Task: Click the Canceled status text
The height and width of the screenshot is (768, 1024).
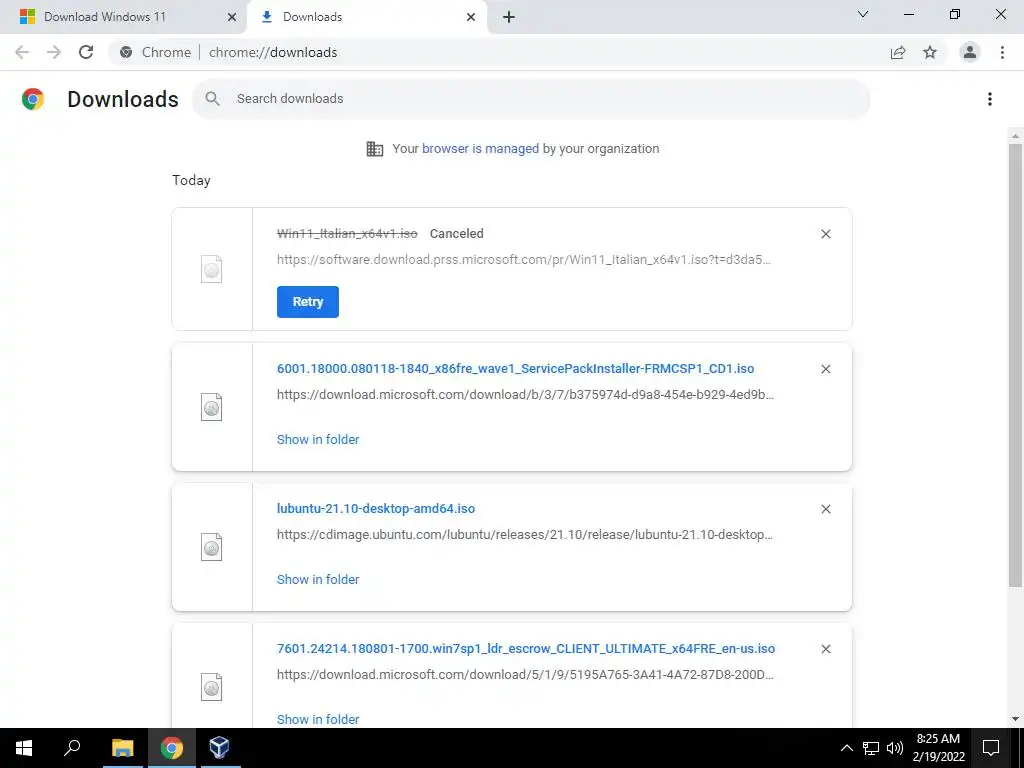Action: pyautogui.click(x=456, y=234)
